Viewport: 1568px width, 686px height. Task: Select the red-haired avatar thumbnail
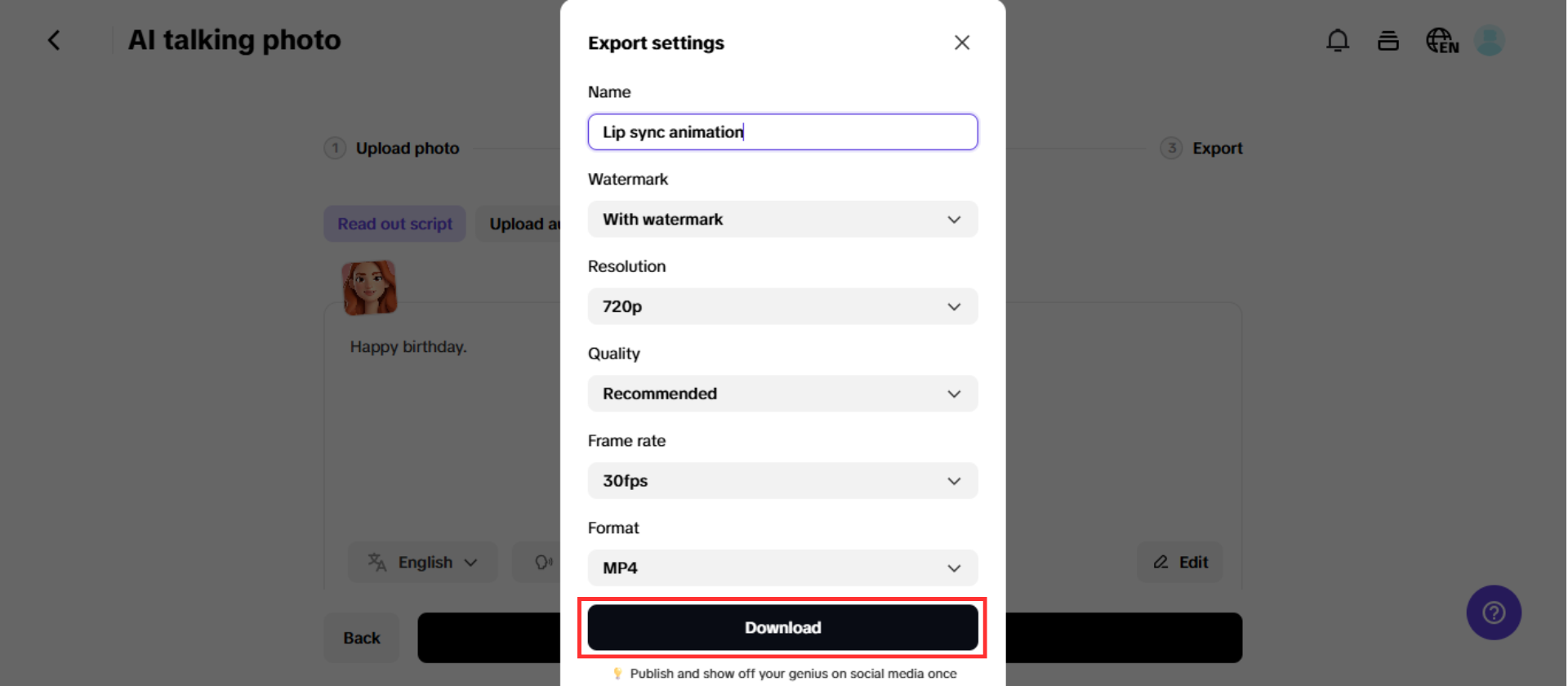[369, 287]
